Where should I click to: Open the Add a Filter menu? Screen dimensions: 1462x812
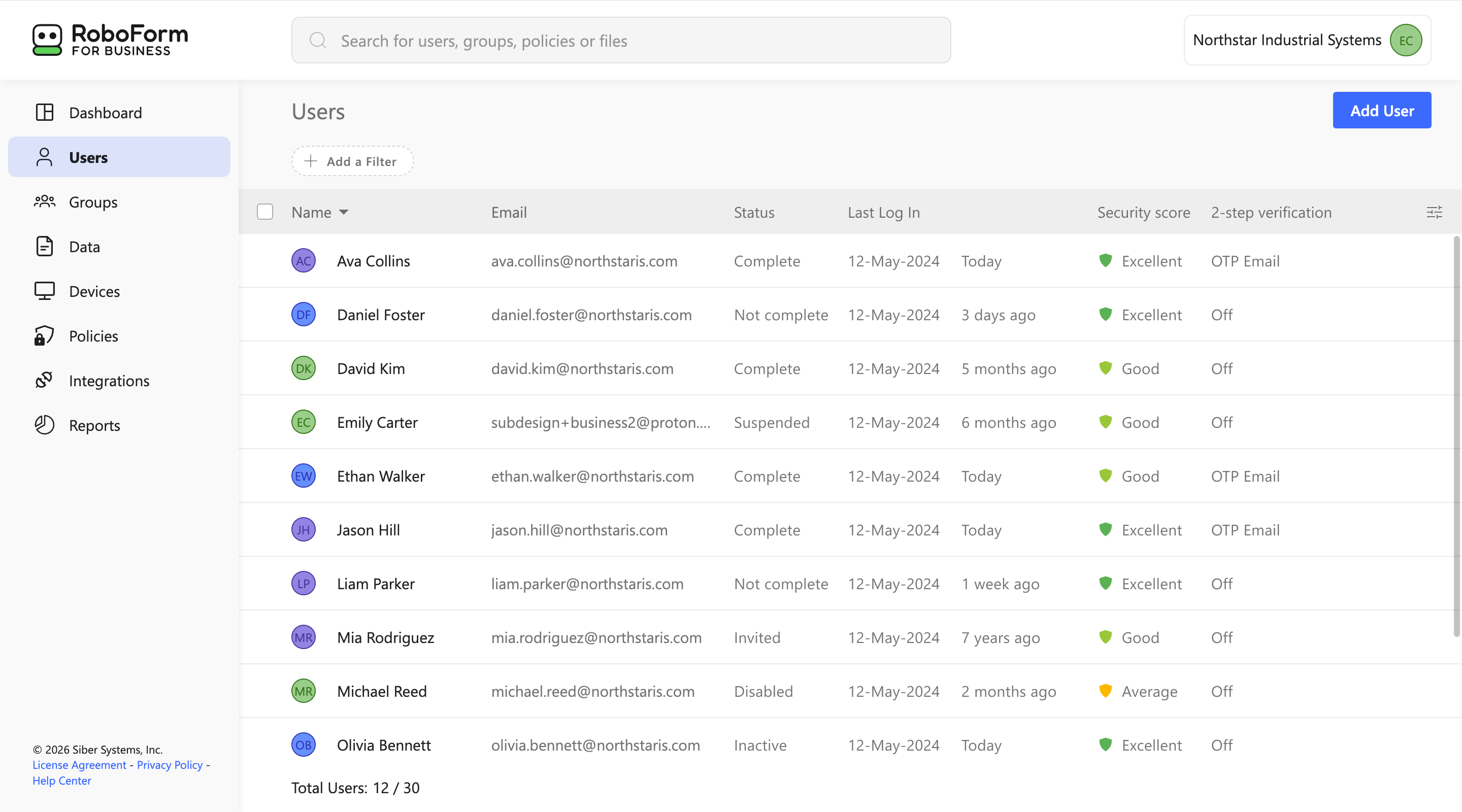tap(352, 161)
